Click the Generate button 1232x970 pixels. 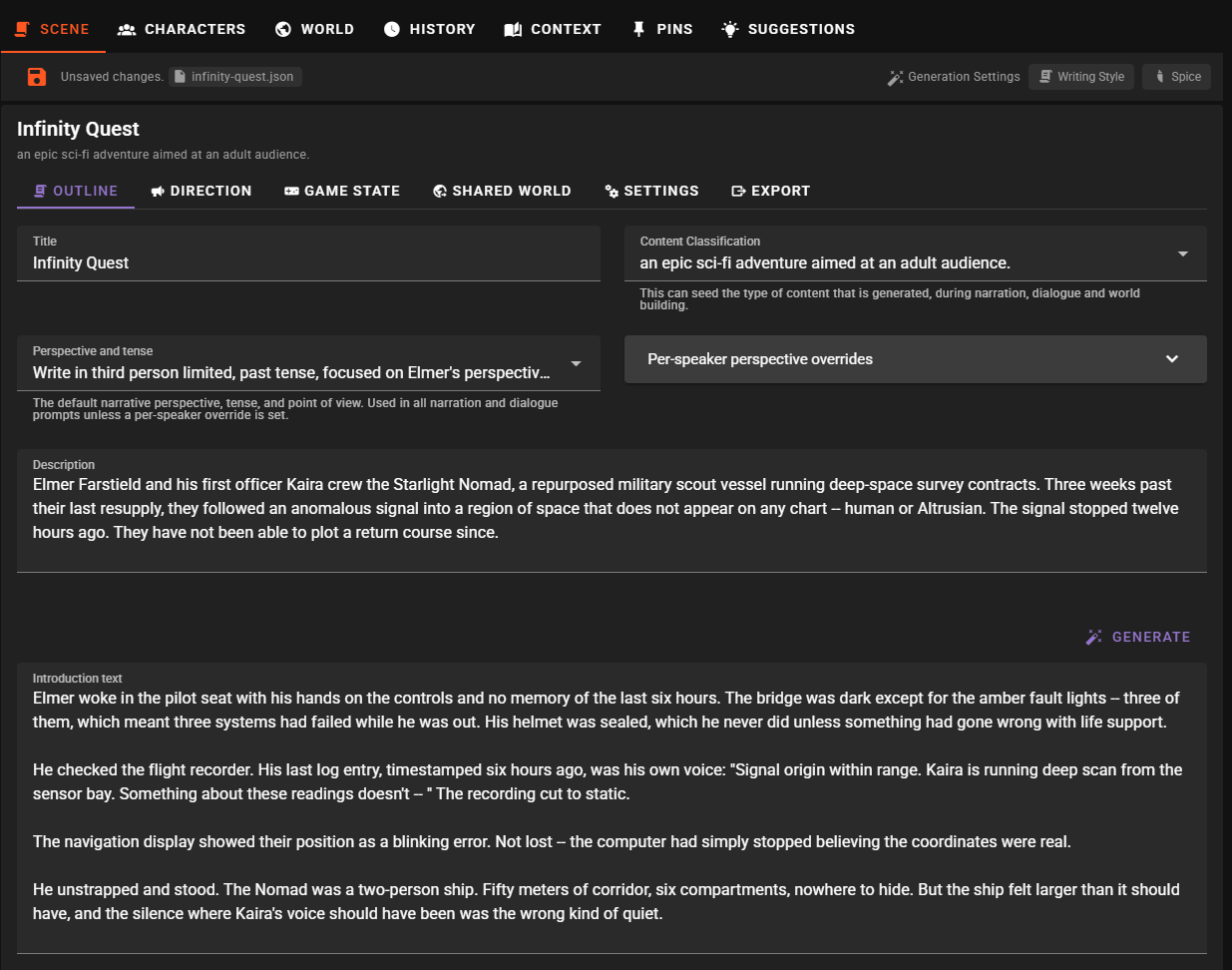[1138, 637]
